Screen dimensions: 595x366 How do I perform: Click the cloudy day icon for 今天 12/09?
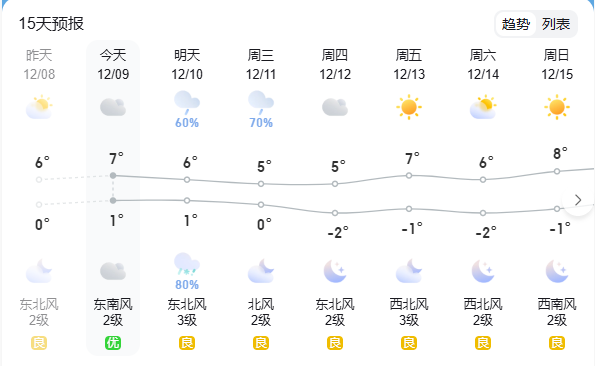click(113, 107)
